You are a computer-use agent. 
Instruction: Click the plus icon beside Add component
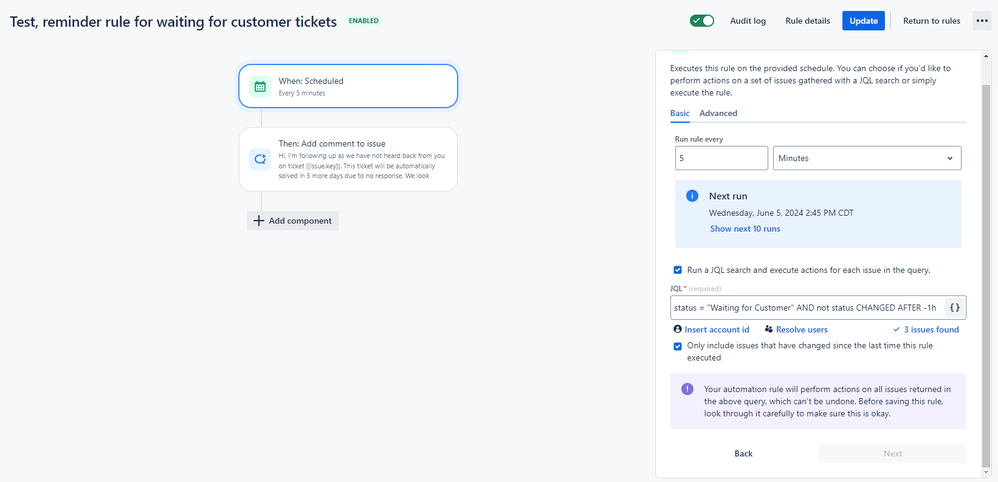tap(259, 221)
